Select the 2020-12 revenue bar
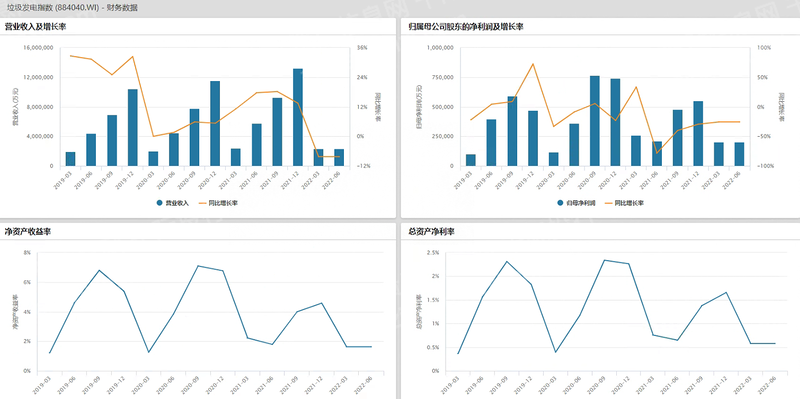Image resolution: width=800 pixels, height=399 pixels. click(215, 123)
